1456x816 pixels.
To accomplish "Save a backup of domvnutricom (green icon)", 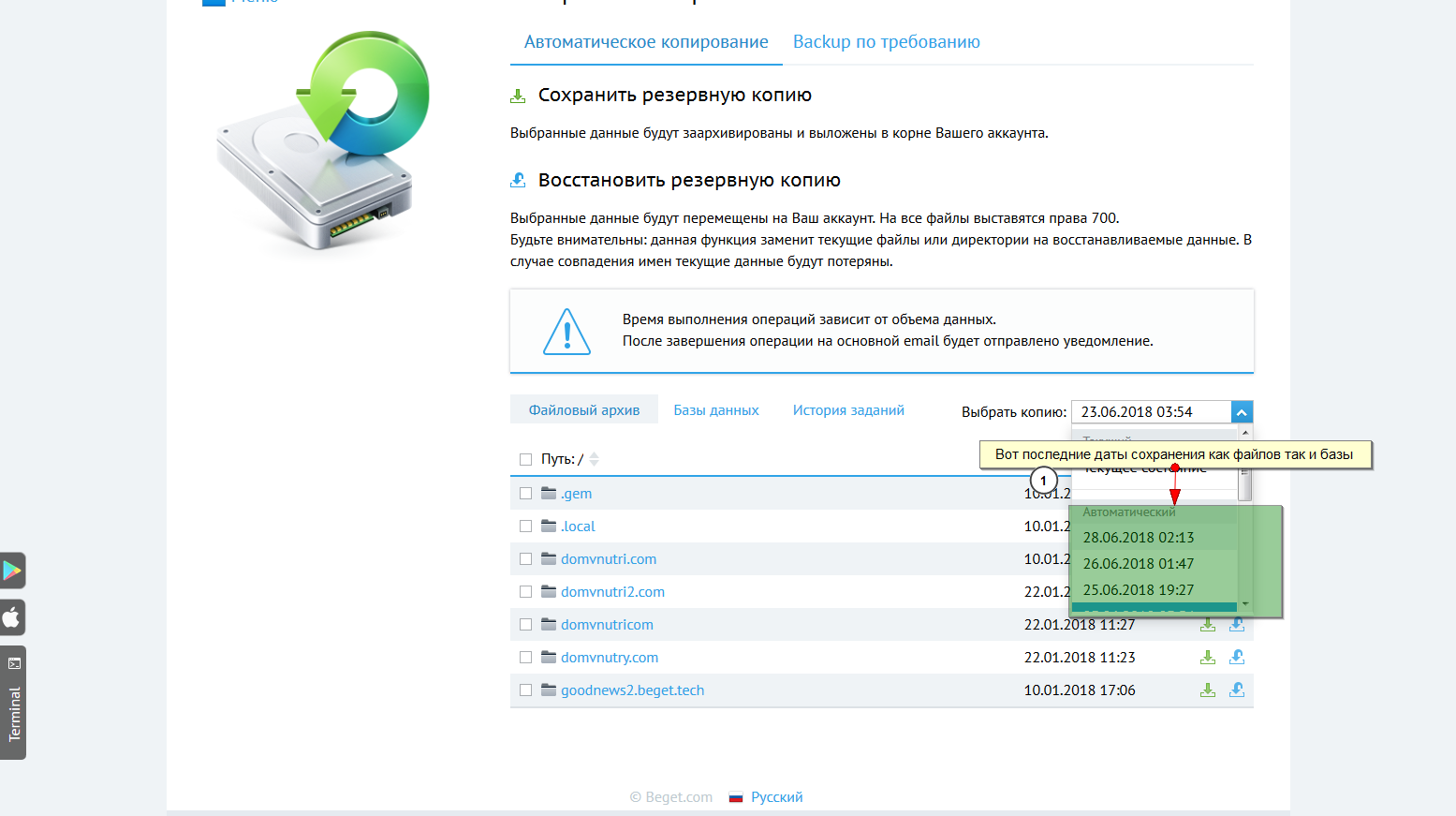I will (x=1208, y=625).
